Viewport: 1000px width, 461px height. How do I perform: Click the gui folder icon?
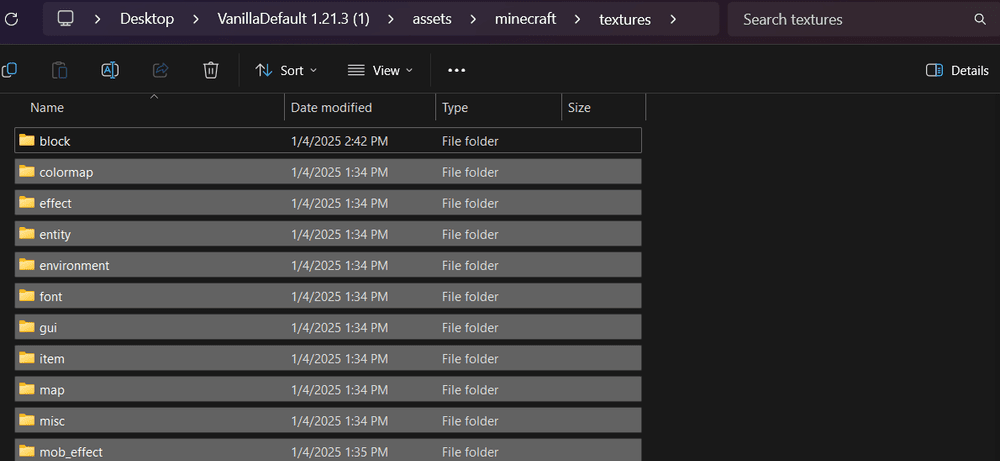(27, 327)
